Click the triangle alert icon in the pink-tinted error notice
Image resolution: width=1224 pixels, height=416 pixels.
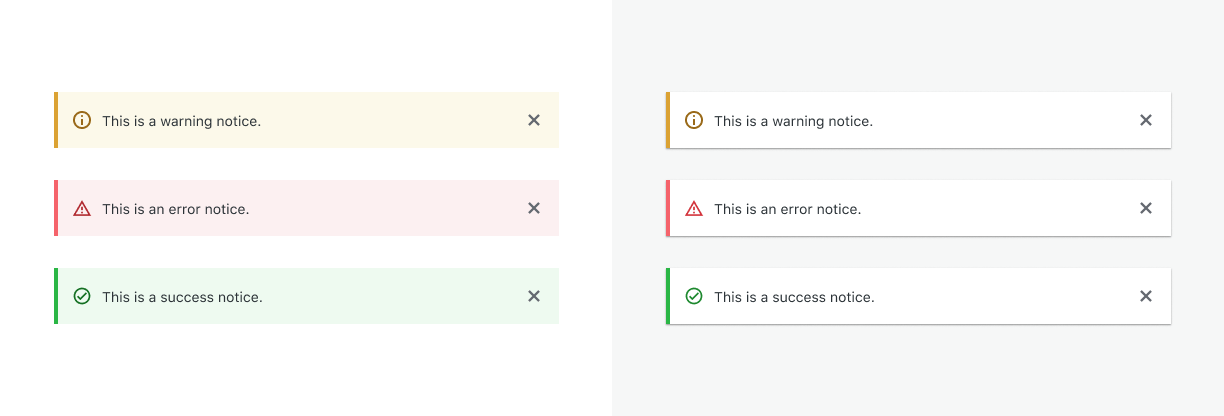click(82, 208)
